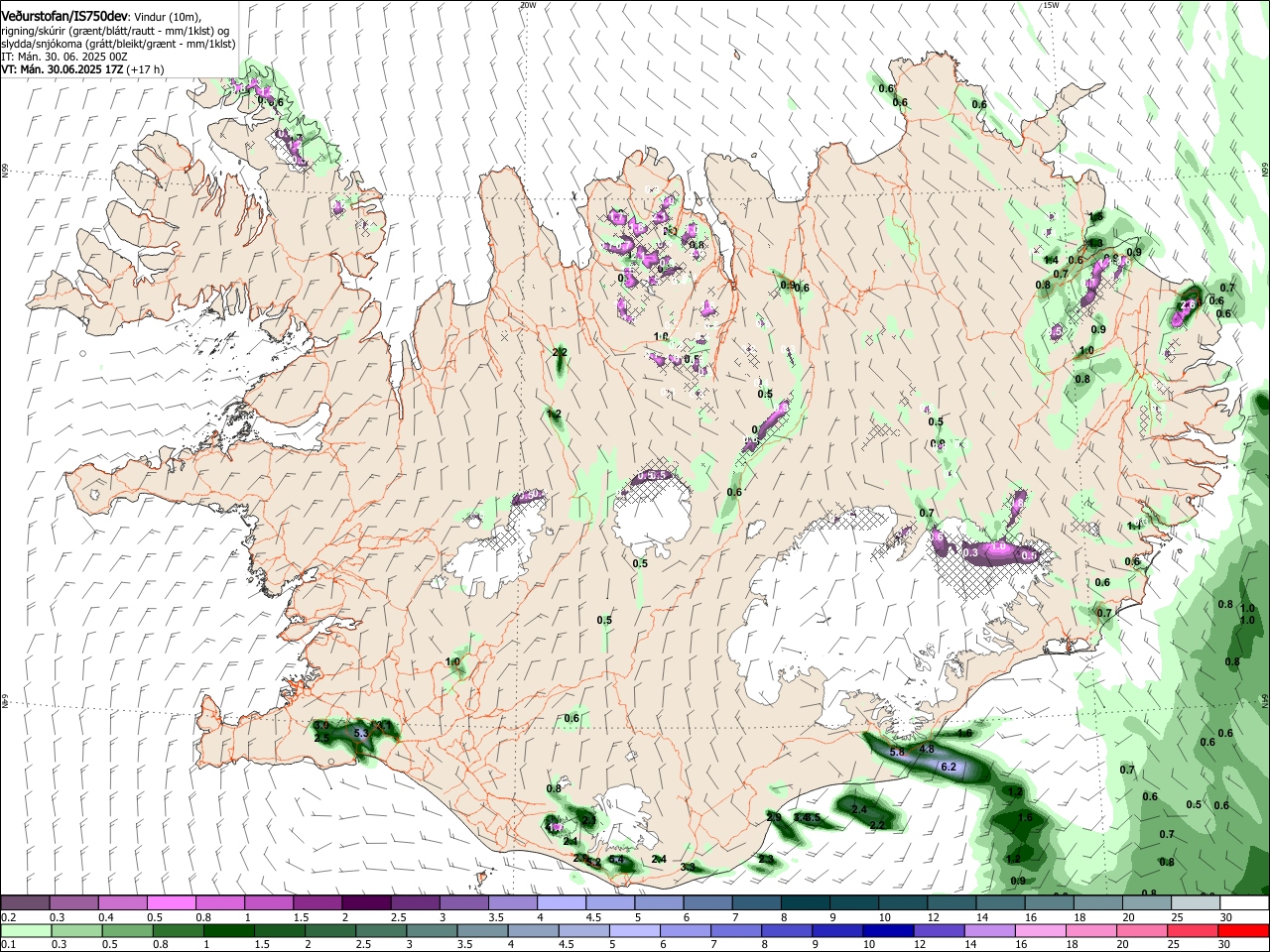Click upper legend swatch starting at 0.2
This screenshot has height=952, width=1270.
(x=25, y=902)
